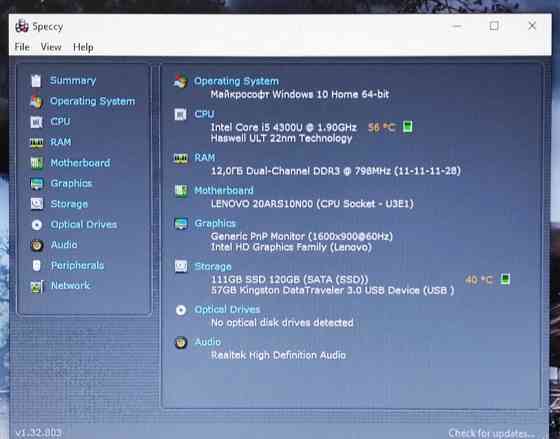Click the Audio heading link in summary
This screenshot has width=560, height=439.
[208, 342]
